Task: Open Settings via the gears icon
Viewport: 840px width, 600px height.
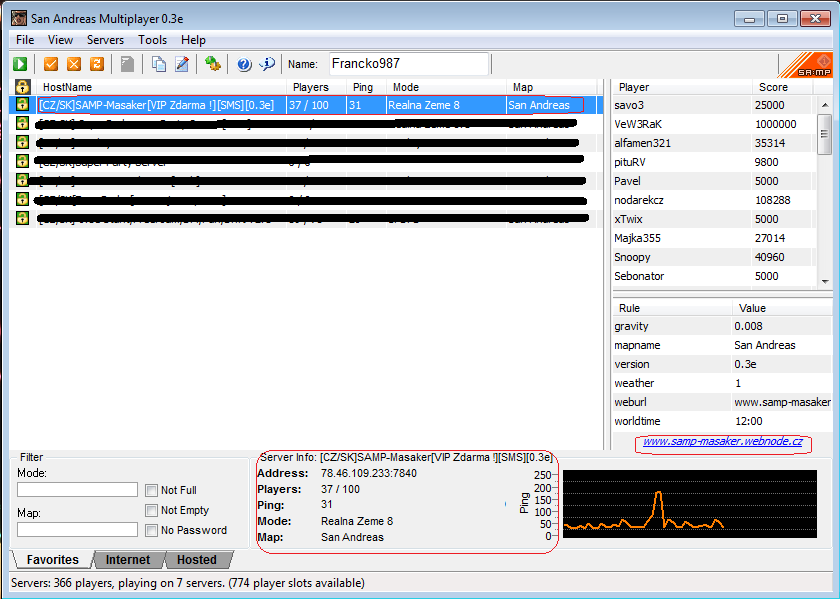Action: 213,64
